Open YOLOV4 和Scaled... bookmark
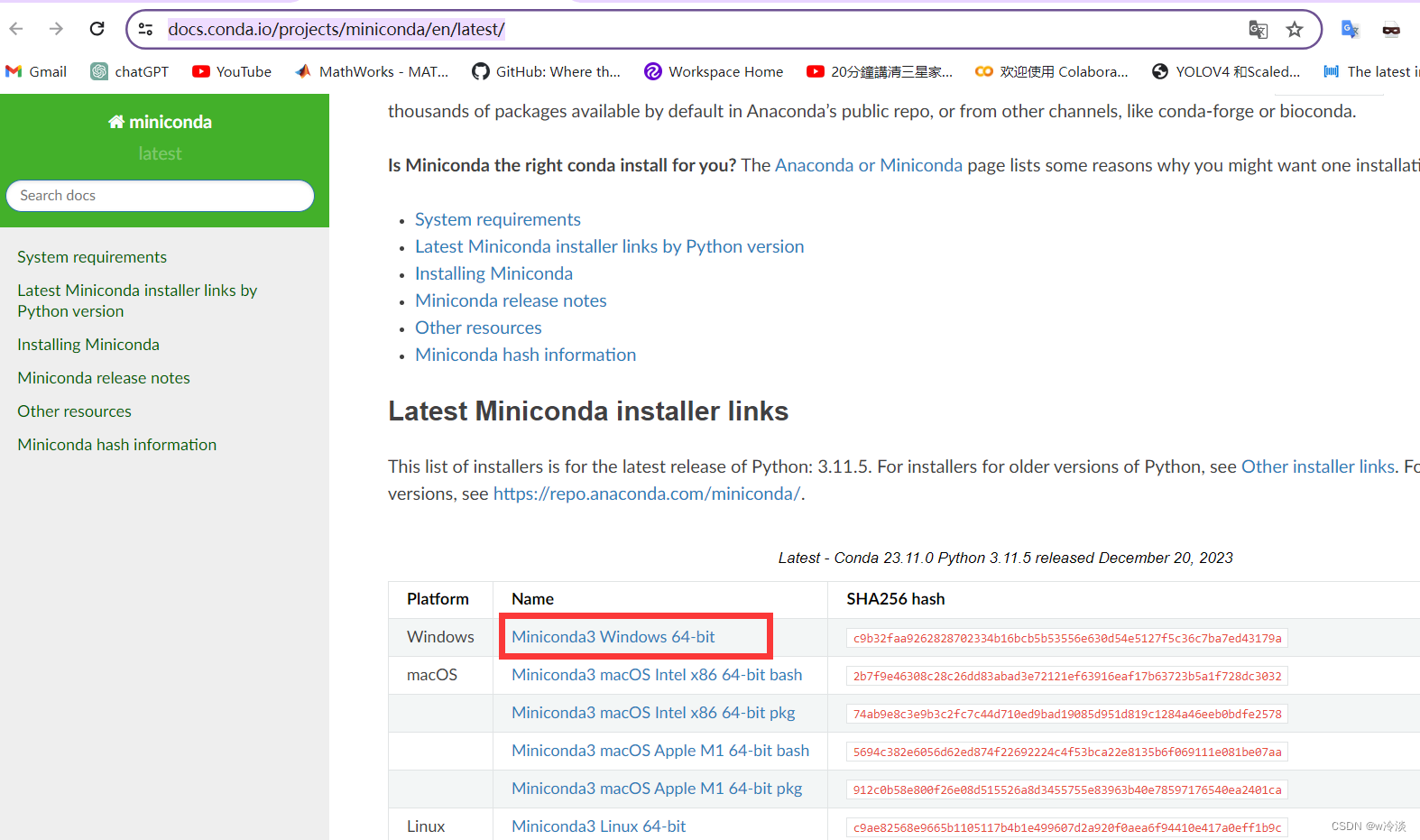Viewport: 1420px width, 840px height. click(x=1226, y=71)
